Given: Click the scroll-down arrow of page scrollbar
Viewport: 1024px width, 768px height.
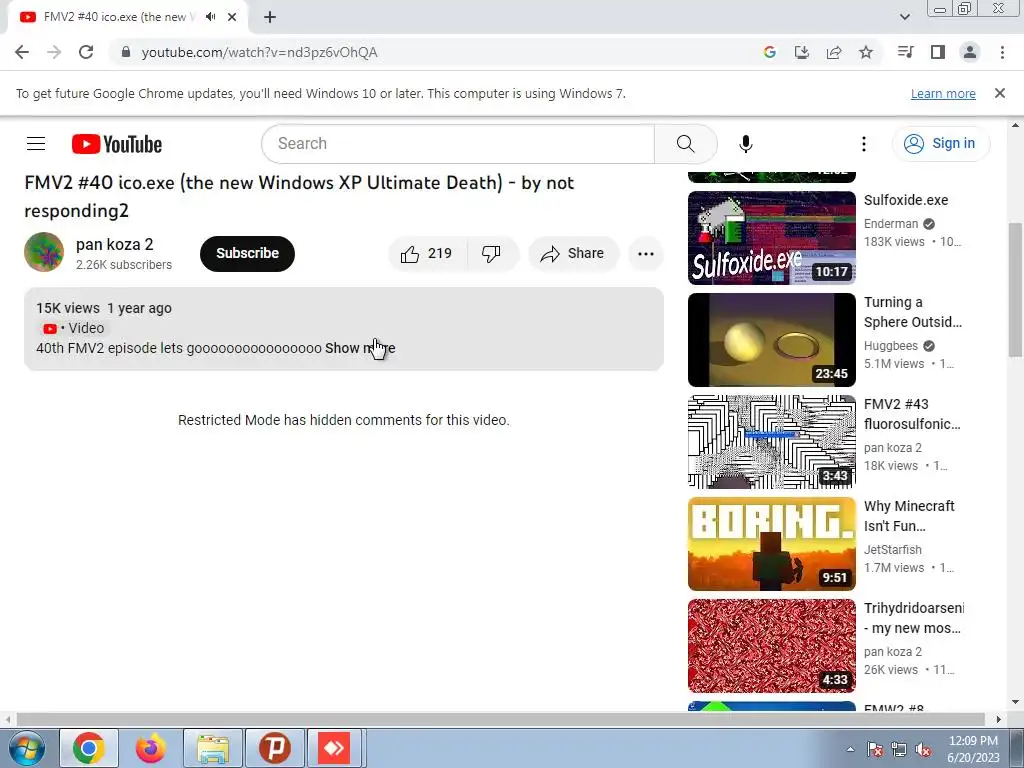Looking at the screenshot, I should tap(1015, 703).
